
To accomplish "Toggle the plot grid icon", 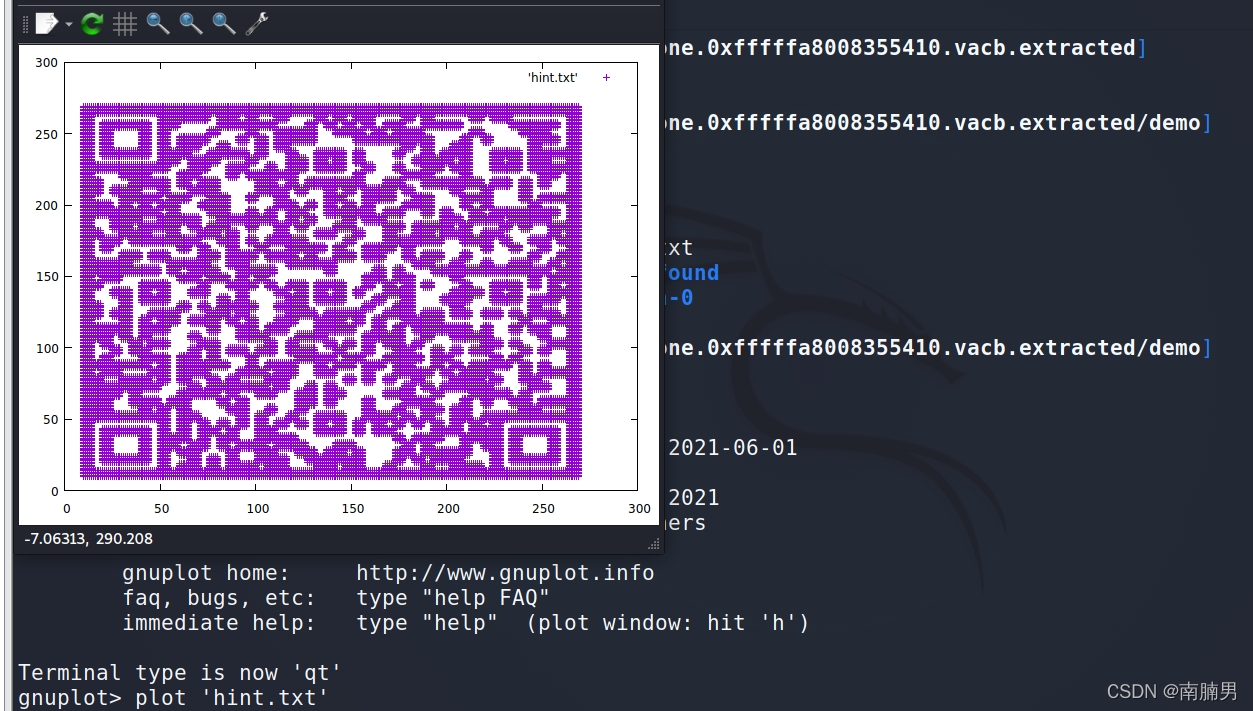I will tap(125, 23).
